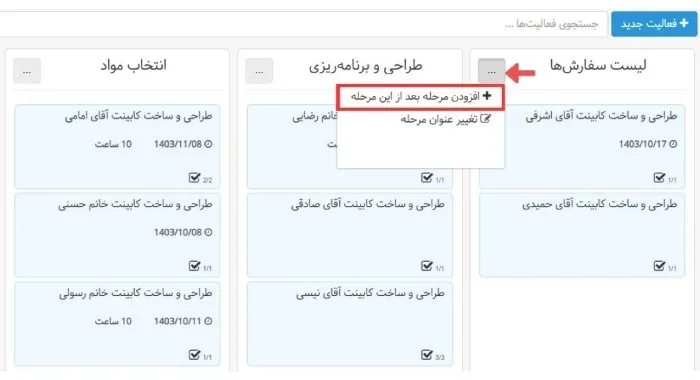This screenshot has width=700, height=380.
Task: Click the clock icon on آقای امامی card
Action: (x=208, y=144)
